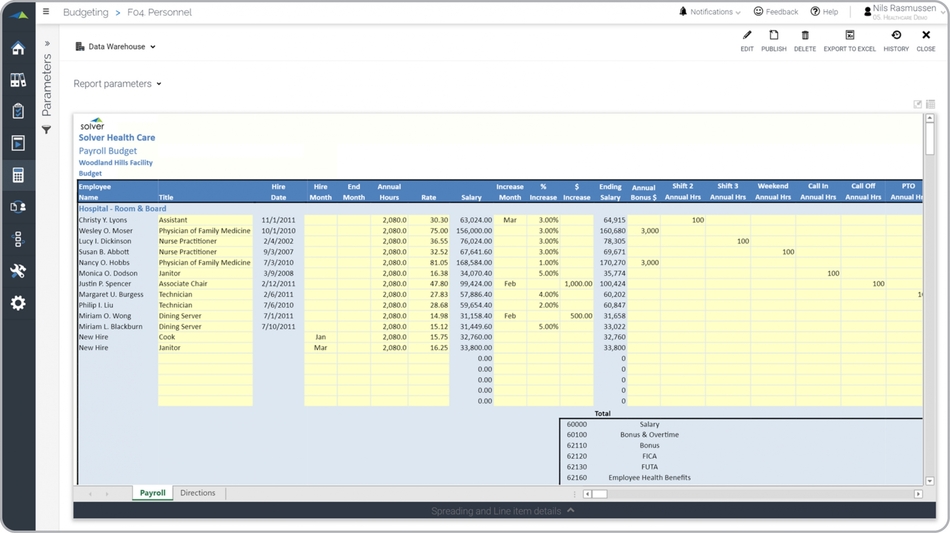The width and height of the screenshot is (950, 533).
Task: Open the settings gear in left sidebar
Action: (18, 303)
